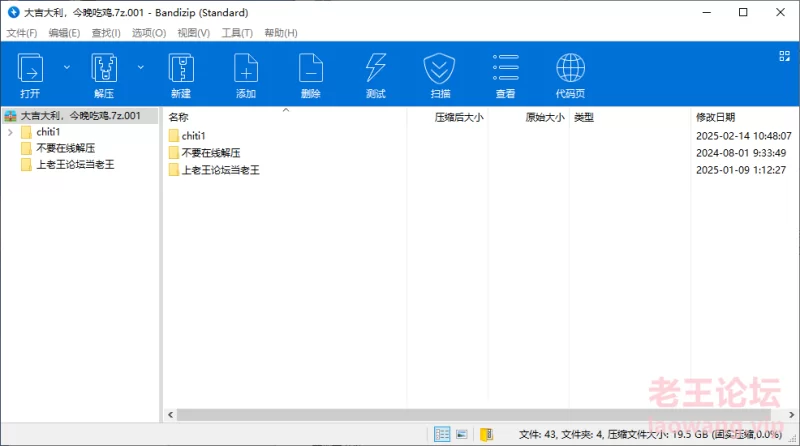Open the 帮助(H) menu

coord(281,33)
